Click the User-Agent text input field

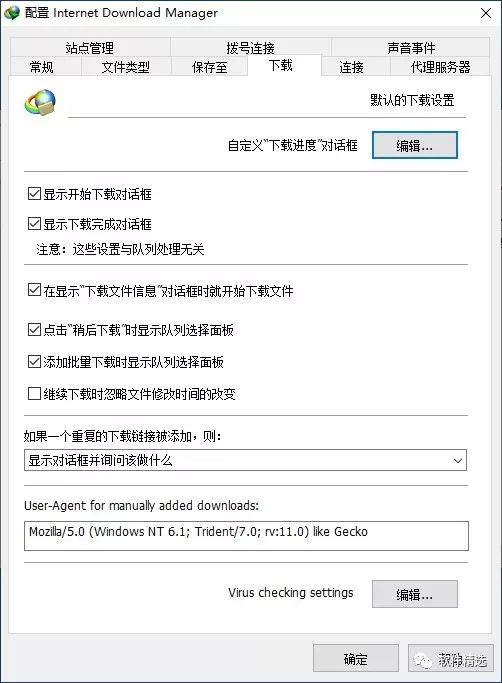pos(246,536)
